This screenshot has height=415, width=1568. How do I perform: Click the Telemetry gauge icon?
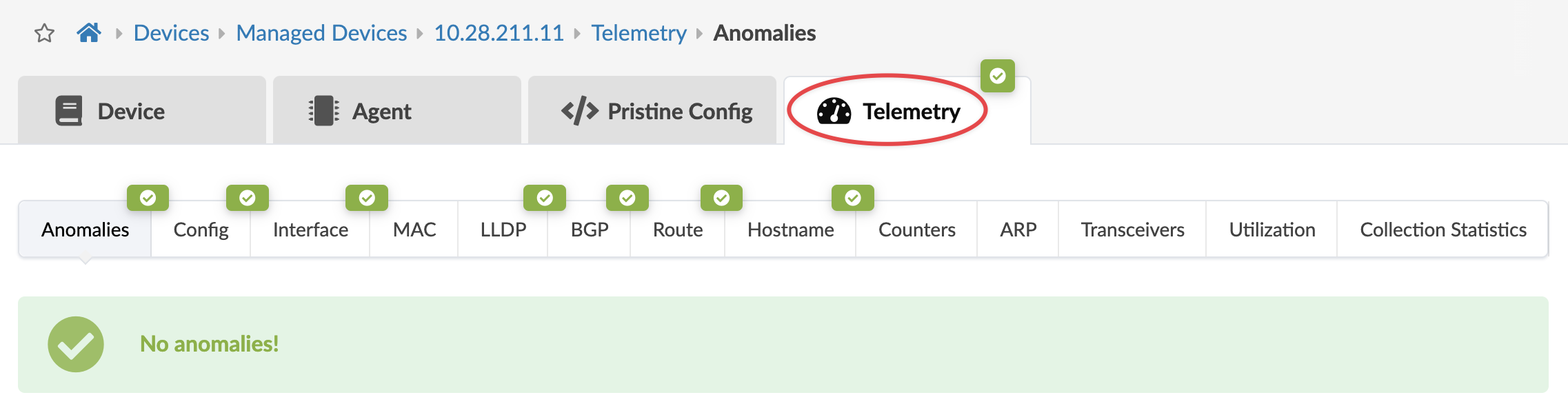click(x=834, y=111)
